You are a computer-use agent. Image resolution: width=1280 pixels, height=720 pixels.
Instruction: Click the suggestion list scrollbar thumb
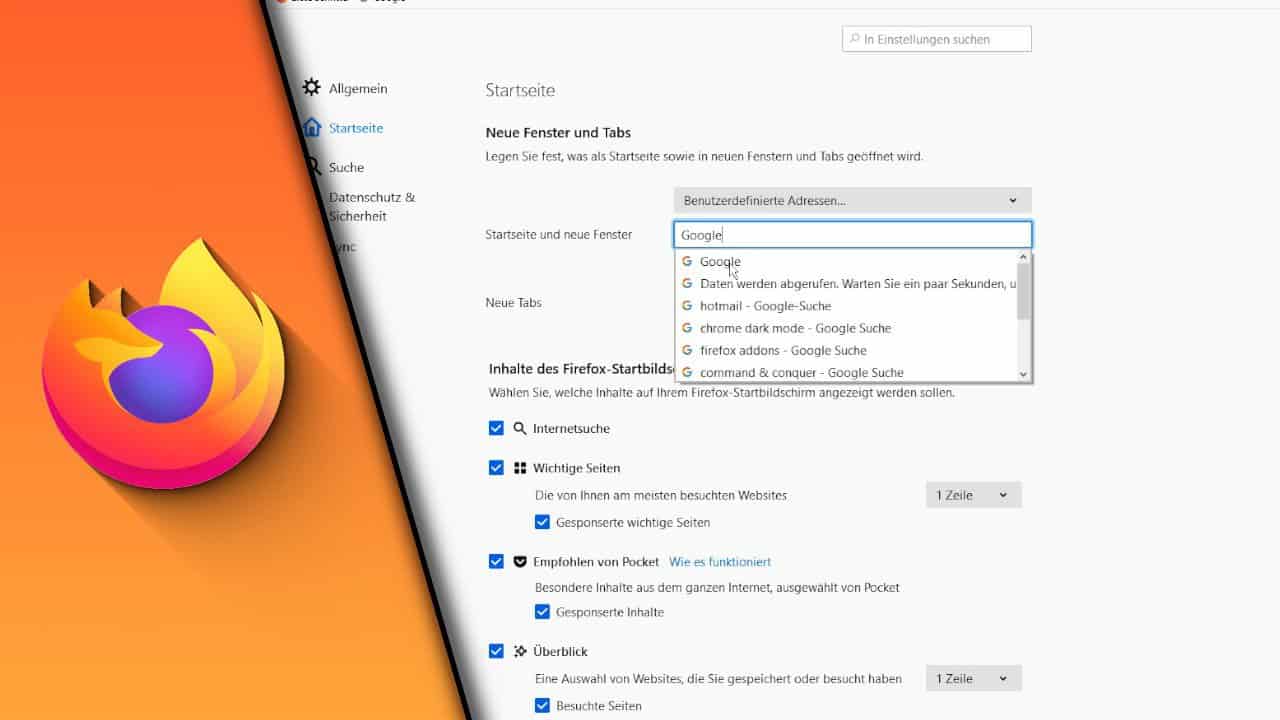(x=1023, y=293)
